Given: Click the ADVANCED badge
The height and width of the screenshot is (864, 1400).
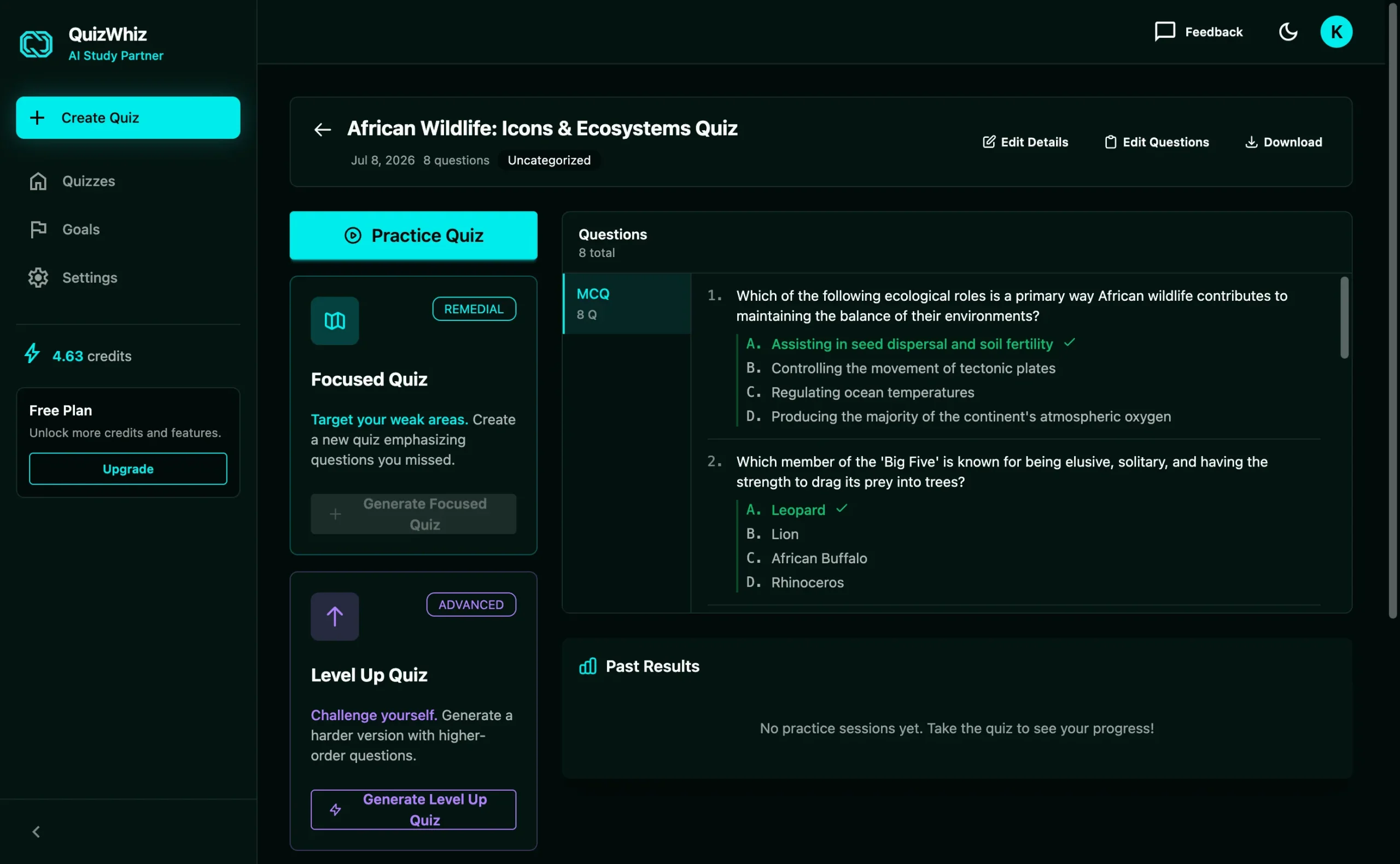Looking at the screenshot, I should (471, 604).
